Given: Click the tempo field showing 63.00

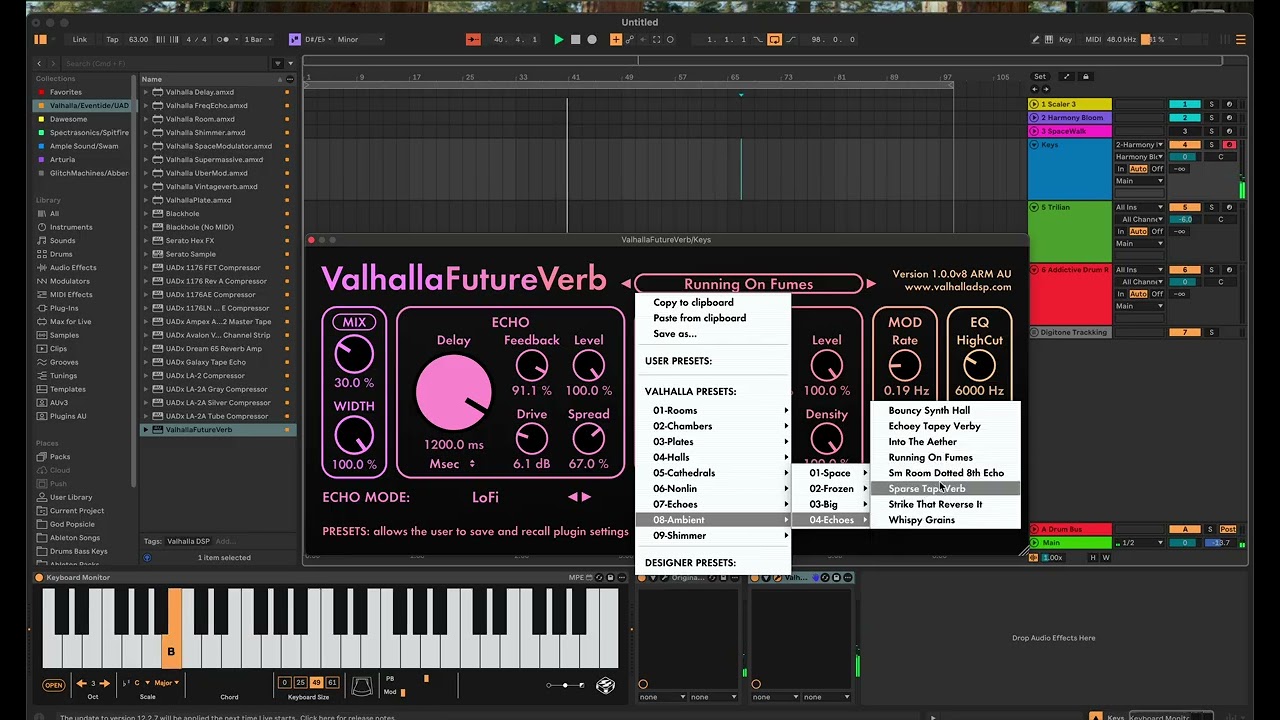Looking at the screenshot, I should click(138, 39).
